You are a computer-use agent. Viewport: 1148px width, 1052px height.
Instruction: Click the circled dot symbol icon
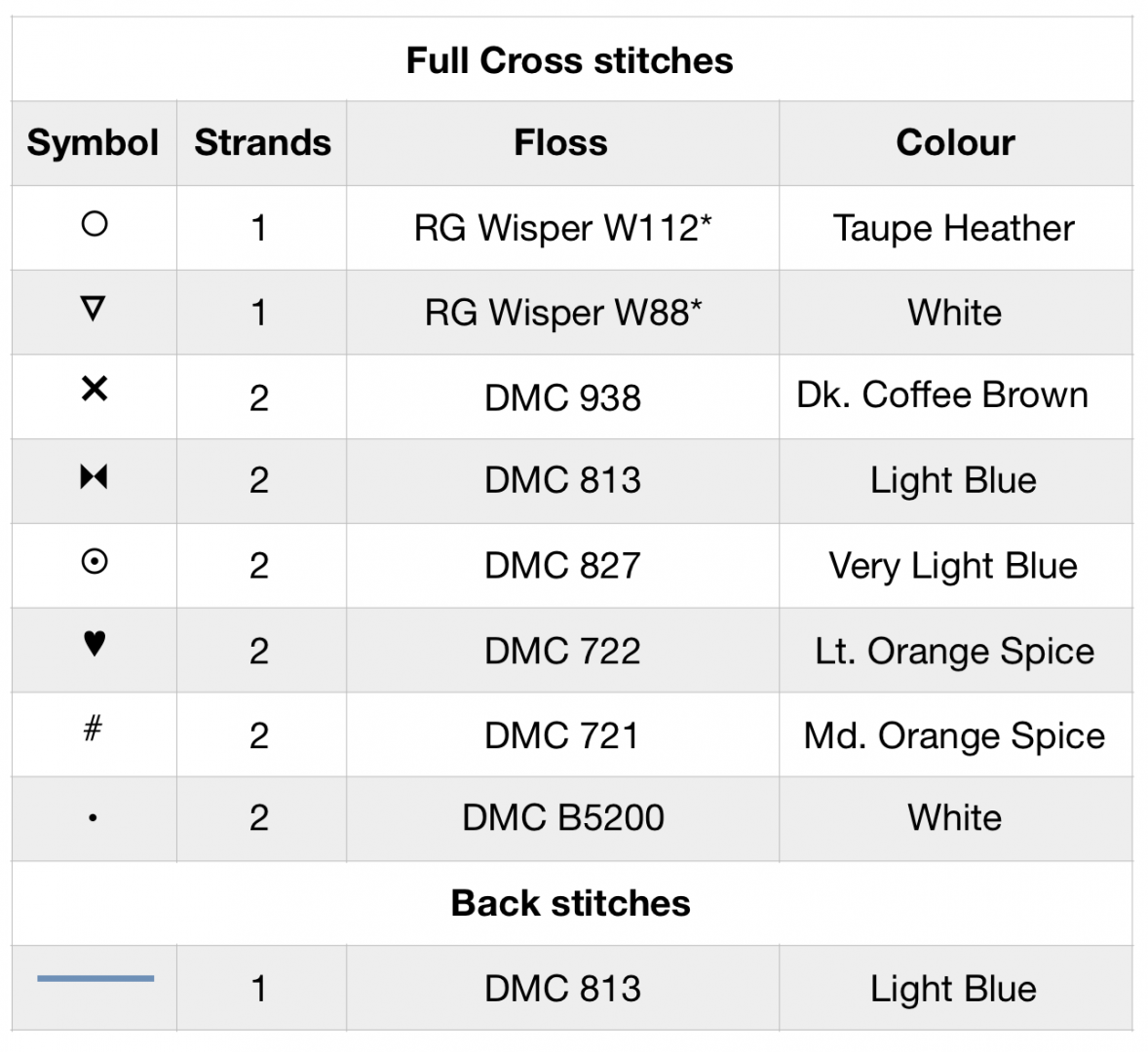click(x=95, y=562)
